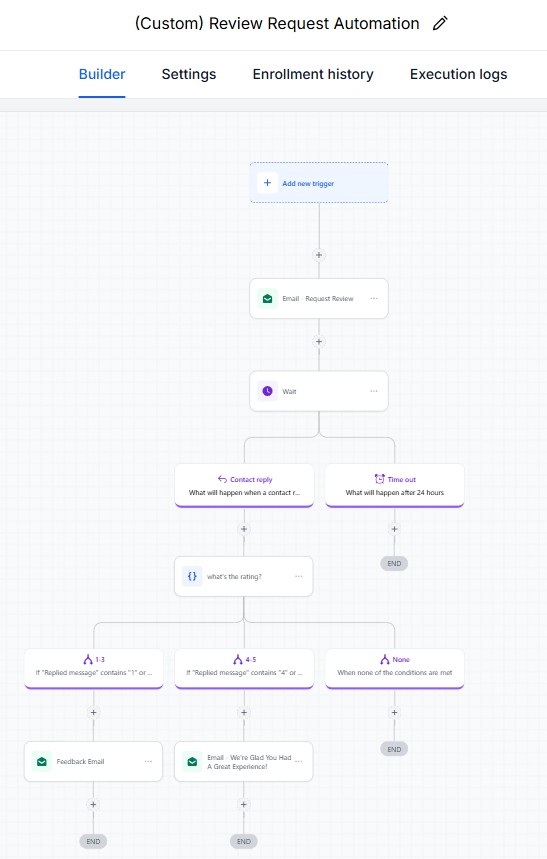Open the Settings tab
The height and width of the screenshot is (859, 547).
coord(189,75)
